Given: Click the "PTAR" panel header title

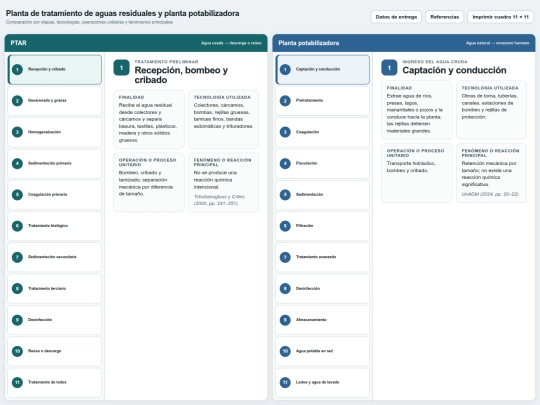Looking at the screenshot, I should point(18,43).
